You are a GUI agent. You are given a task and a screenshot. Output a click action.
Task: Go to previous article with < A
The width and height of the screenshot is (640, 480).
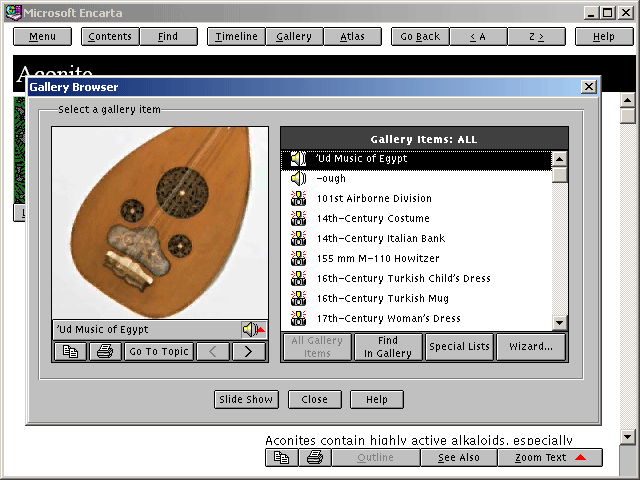pyautogui.click(x=478, y=37)
